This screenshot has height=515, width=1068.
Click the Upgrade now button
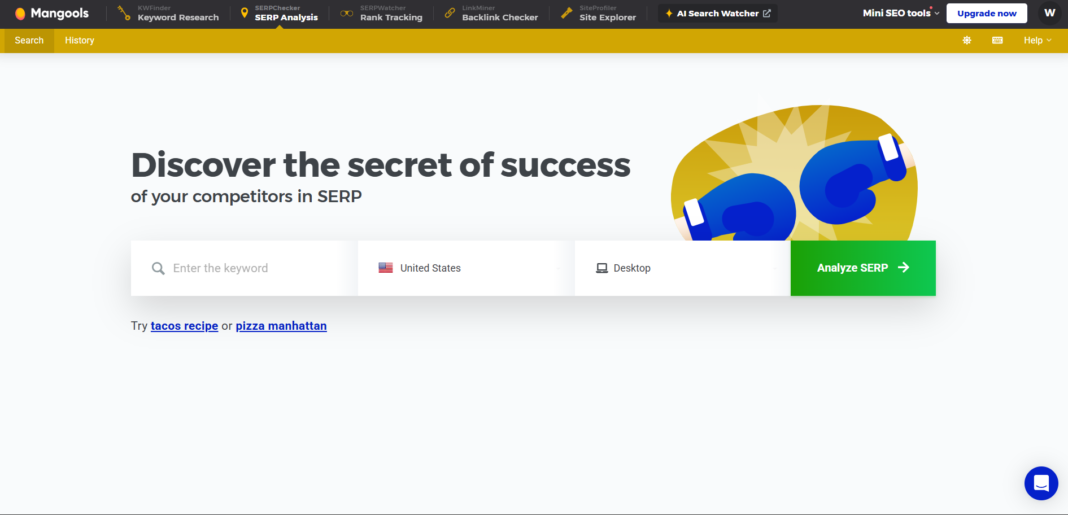point(986,13)
